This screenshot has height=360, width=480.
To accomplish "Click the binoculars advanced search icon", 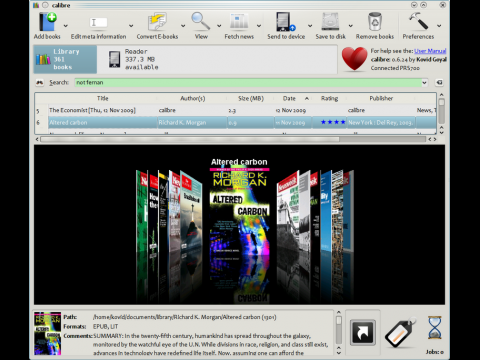I will pyautogui.click(x=40, y=82).
